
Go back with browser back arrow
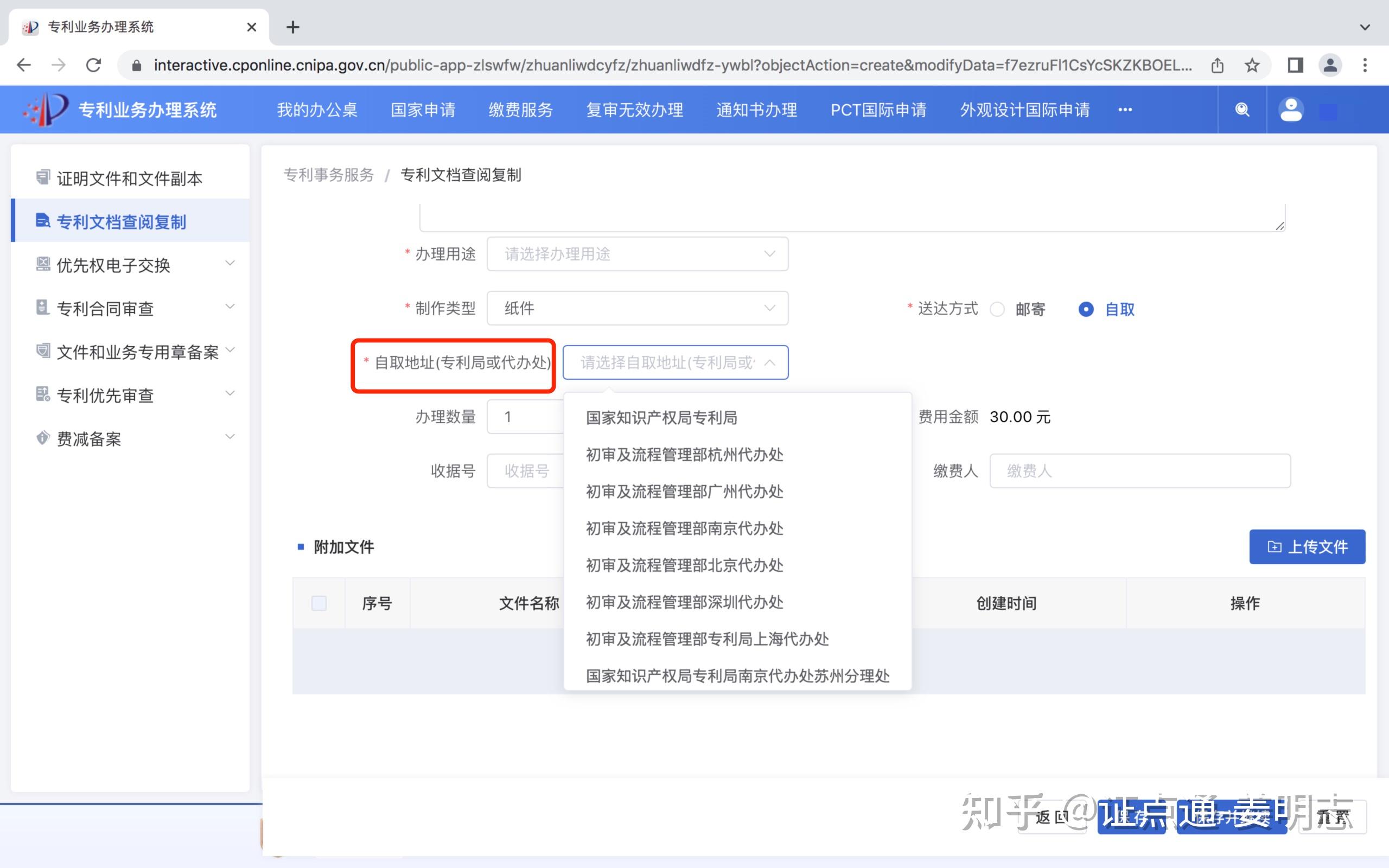tap(23, 65)
